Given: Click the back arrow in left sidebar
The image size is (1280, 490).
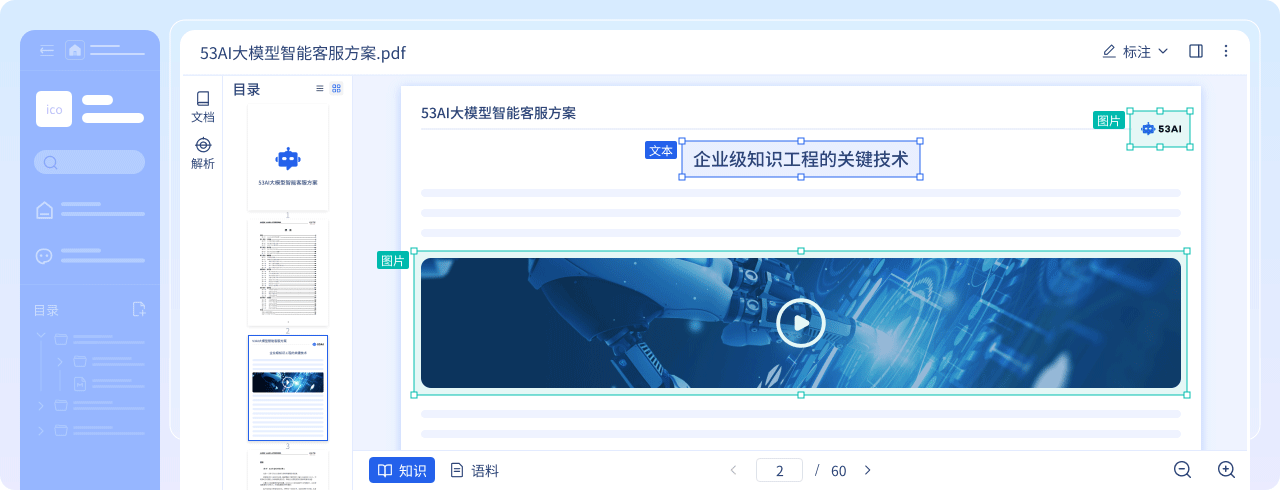Looking at the screenshot, I should (46, 50).
